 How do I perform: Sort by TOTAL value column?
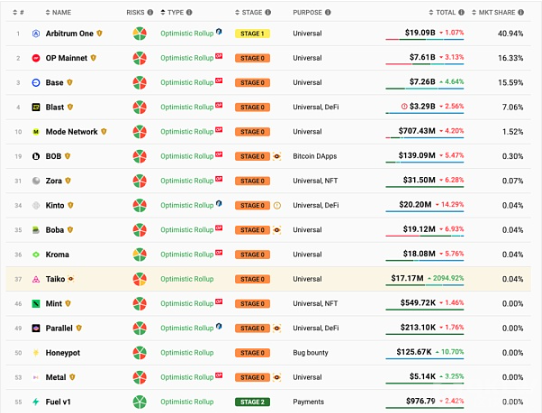tap(442, 12)
